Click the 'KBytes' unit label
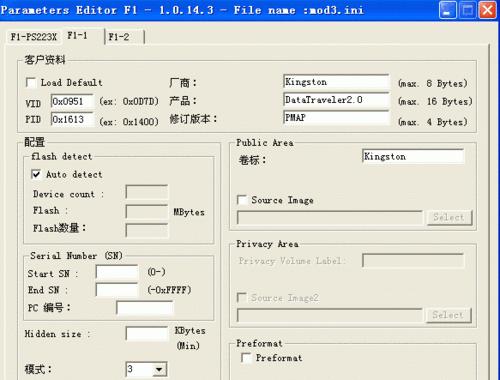This screenshot has width=500, height=380. 190,331
